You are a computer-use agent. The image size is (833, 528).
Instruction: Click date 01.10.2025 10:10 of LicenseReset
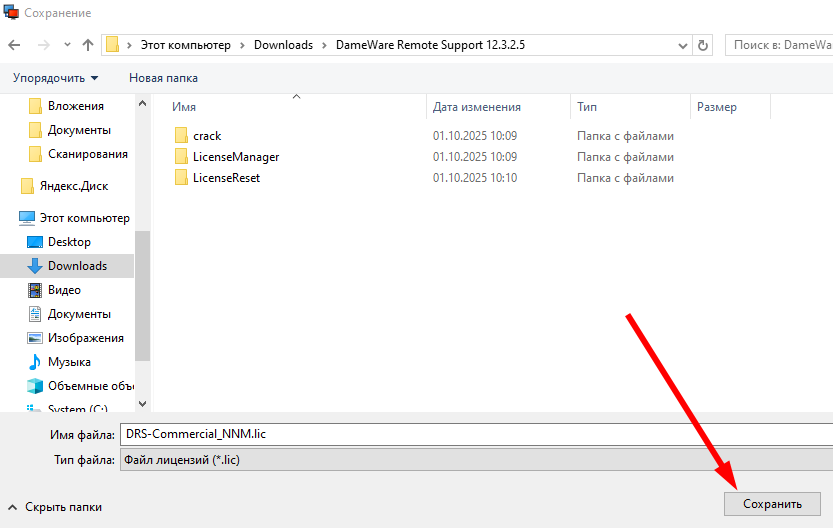point(475,178)
